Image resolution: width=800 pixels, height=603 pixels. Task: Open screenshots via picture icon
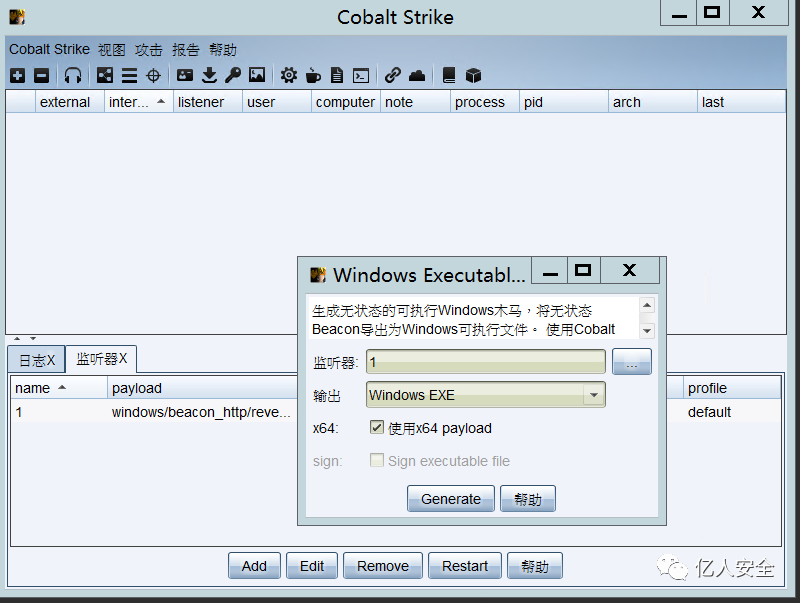tap(257, 76)
